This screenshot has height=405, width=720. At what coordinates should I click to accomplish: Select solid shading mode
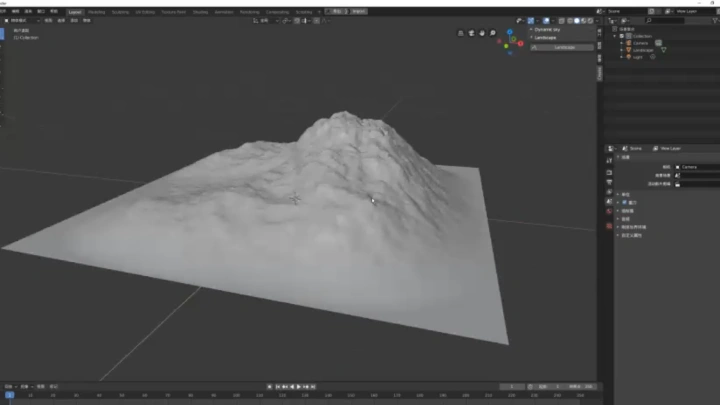click(577, 21)
